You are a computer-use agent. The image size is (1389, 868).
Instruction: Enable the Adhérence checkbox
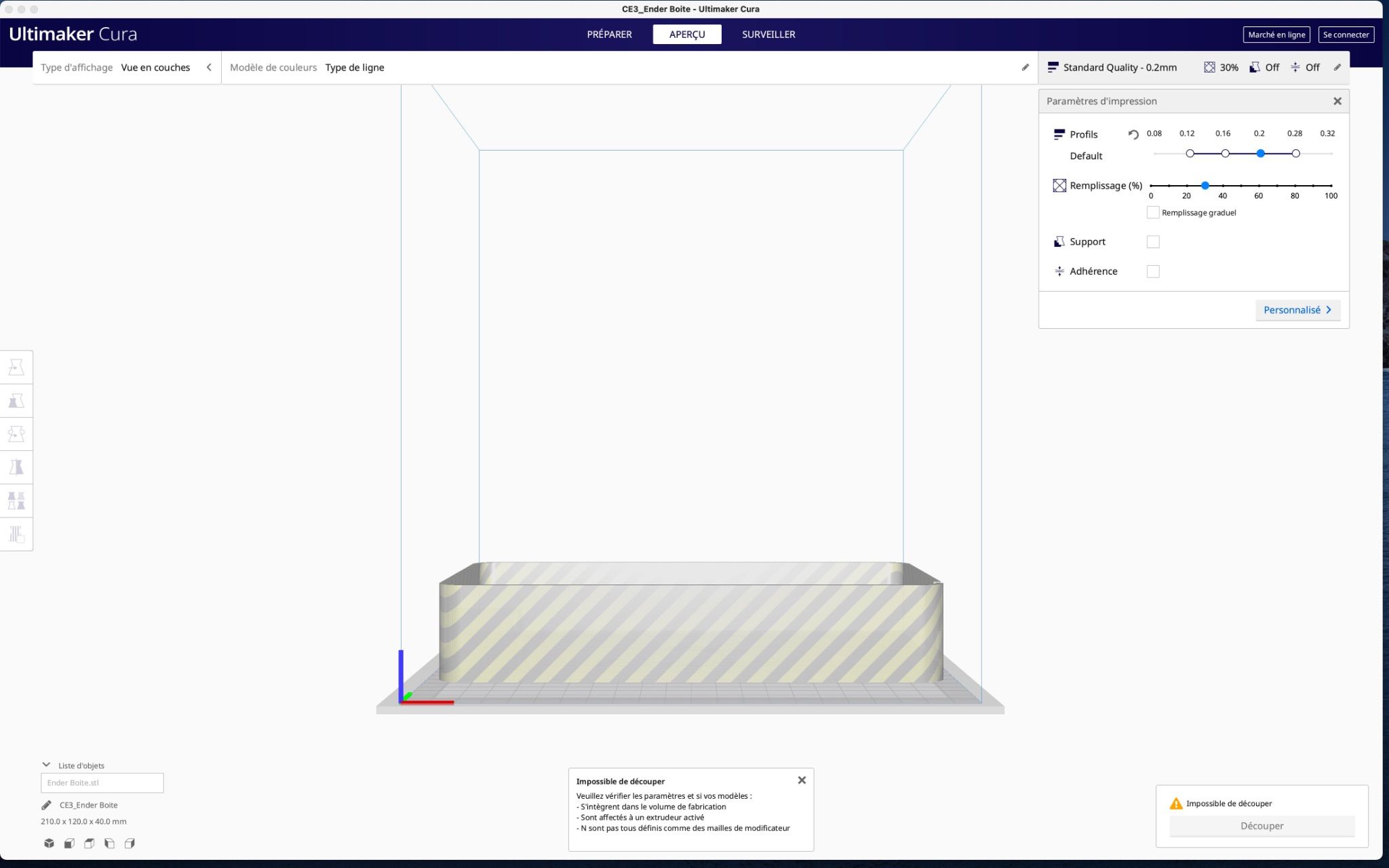[1153, 271]
